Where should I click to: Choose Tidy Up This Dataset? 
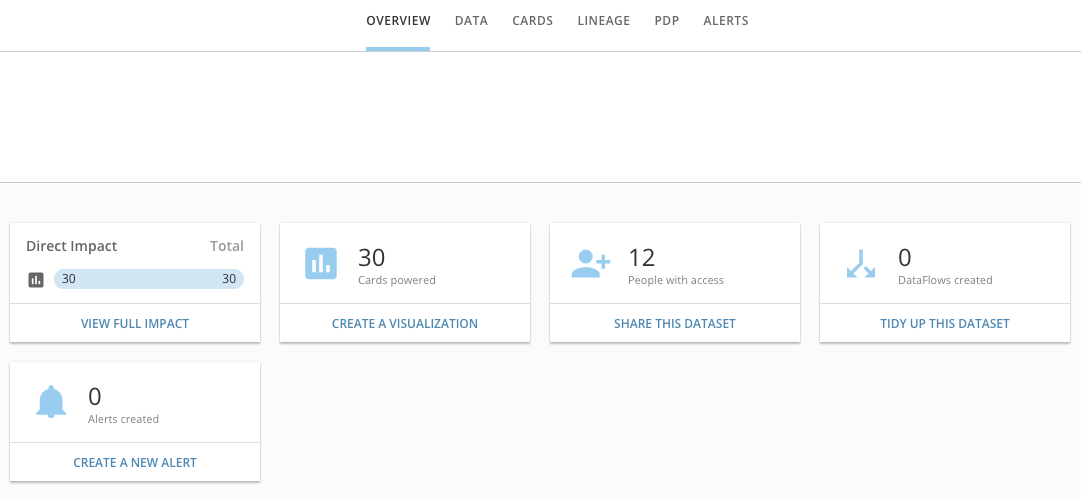point(945,324)
